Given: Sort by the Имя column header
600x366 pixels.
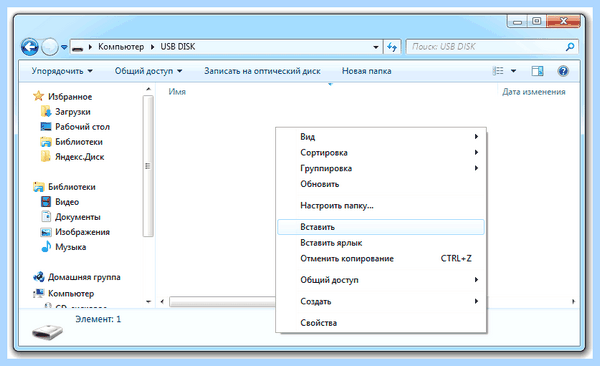Looking at the screenshot, I should (177, 92).
